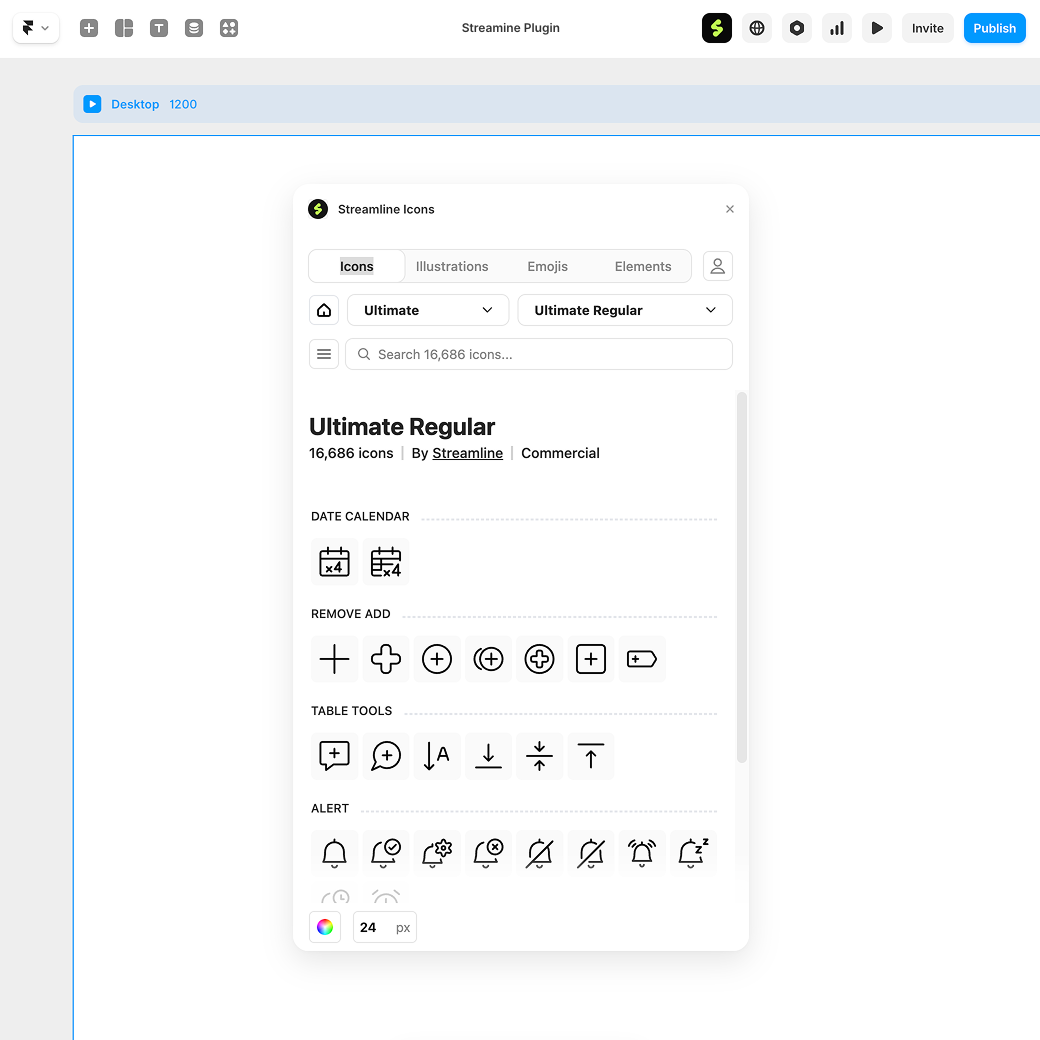Screen dimensions: 1040x1040
Task: Open the hamburger categories menu
Action: pyautogui.click(x=324, y=354)
